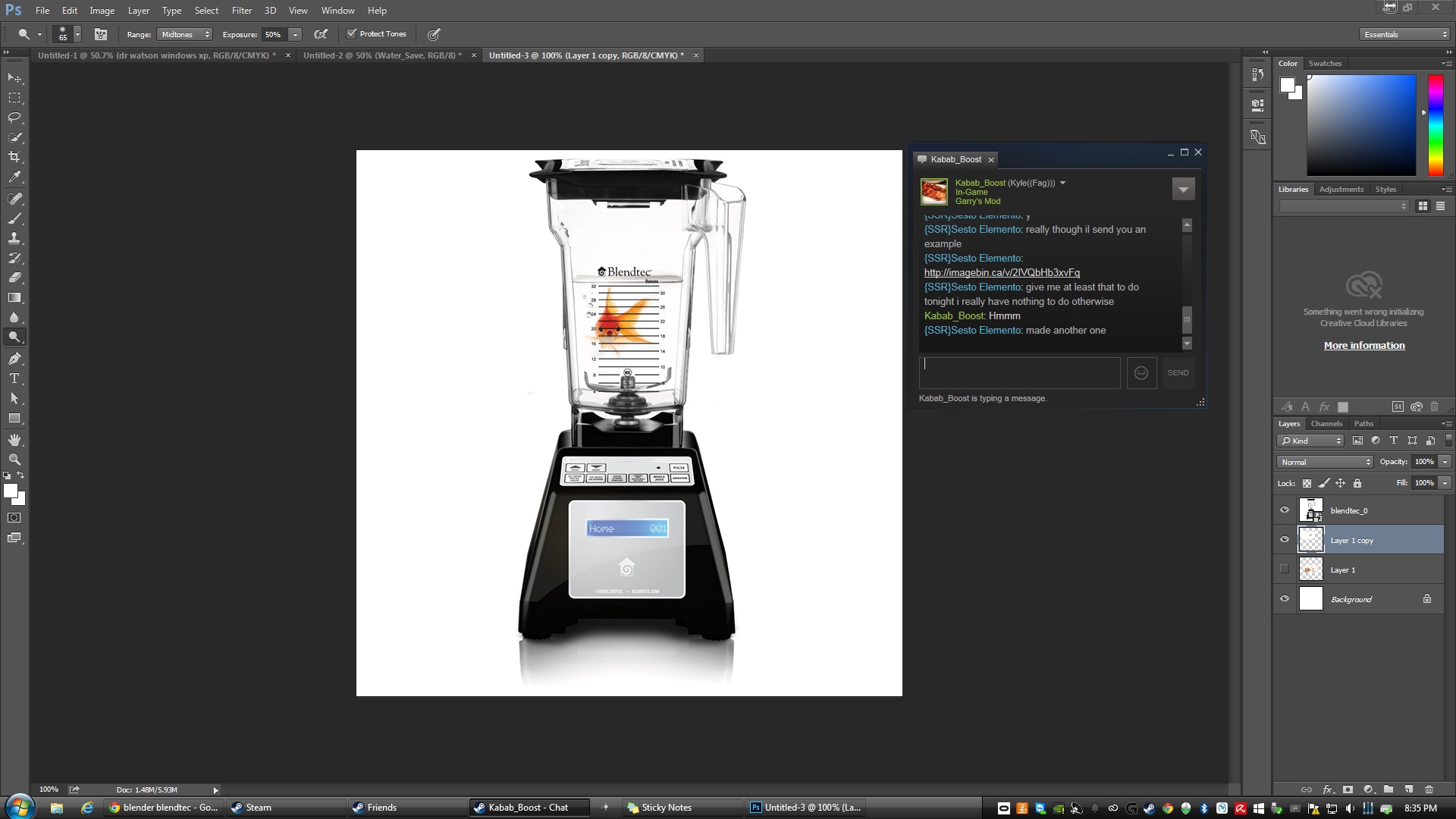Click the Steam chat message input box
This screenshot has width=1456, height=819.
pyautogui.click(x=1019, y=373)
